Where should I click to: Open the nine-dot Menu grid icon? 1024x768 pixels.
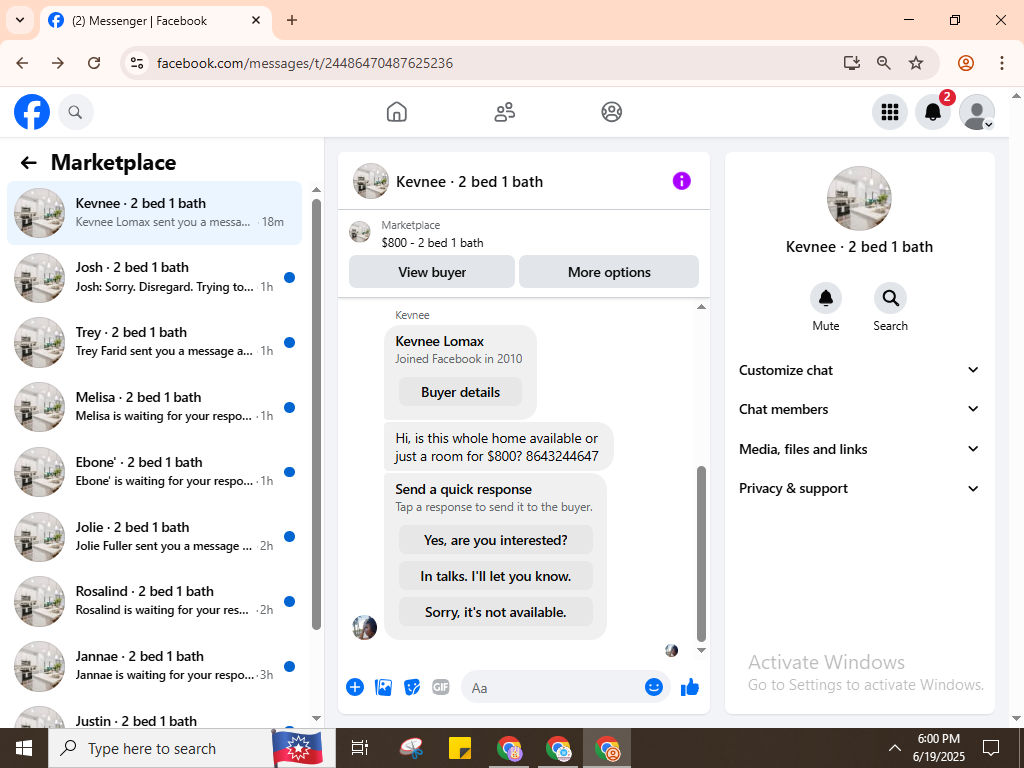click(889, 112)
